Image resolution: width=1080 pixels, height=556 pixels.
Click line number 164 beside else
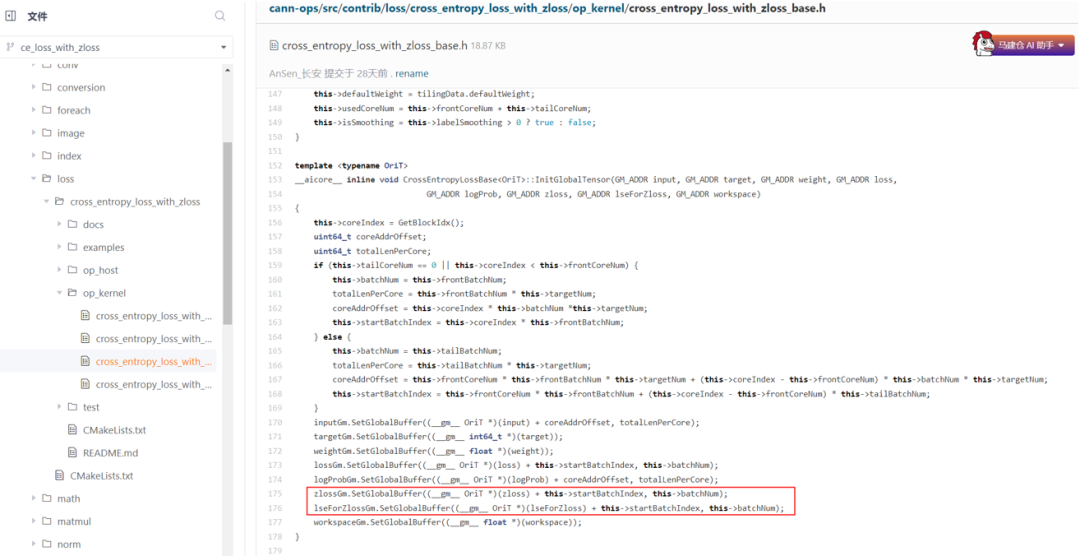pos(275,336)
